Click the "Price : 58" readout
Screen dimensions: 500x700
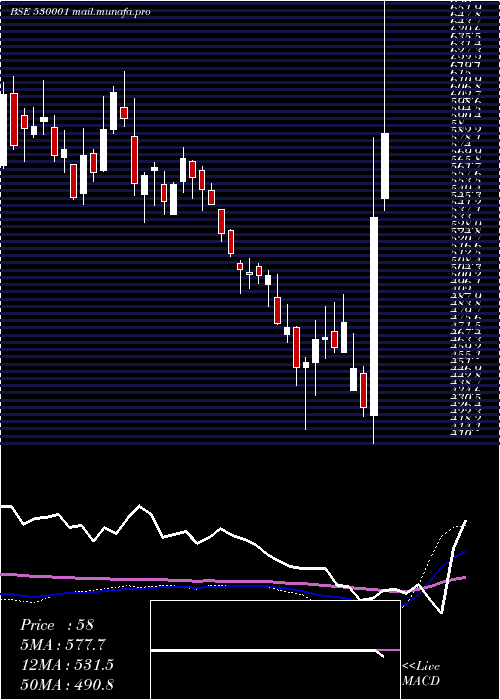click(57, 625)
